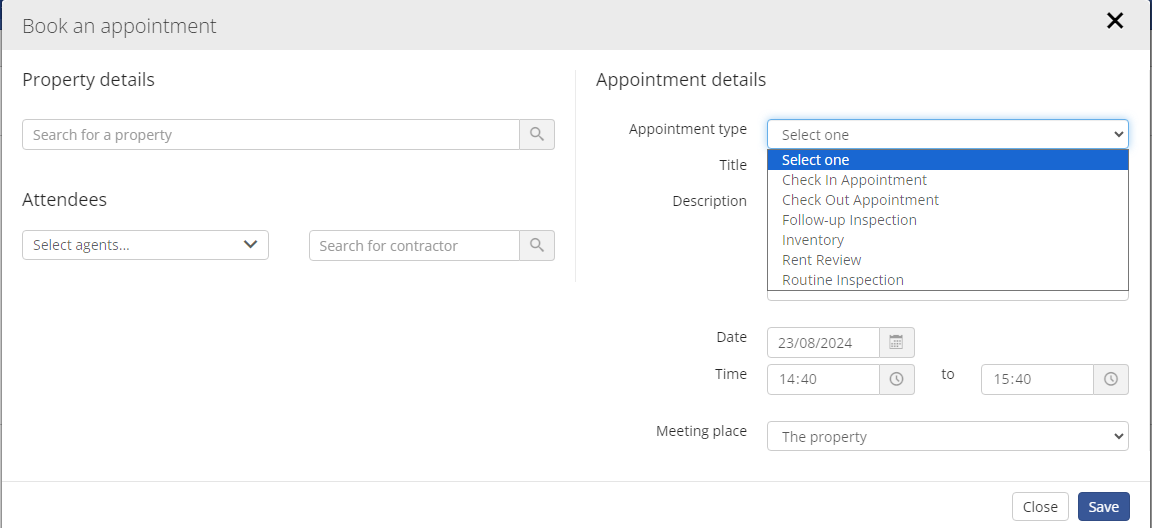This screenshot has height=528, width=1152.
Task: Click the Close button in footer
Action: point(1040,507)
